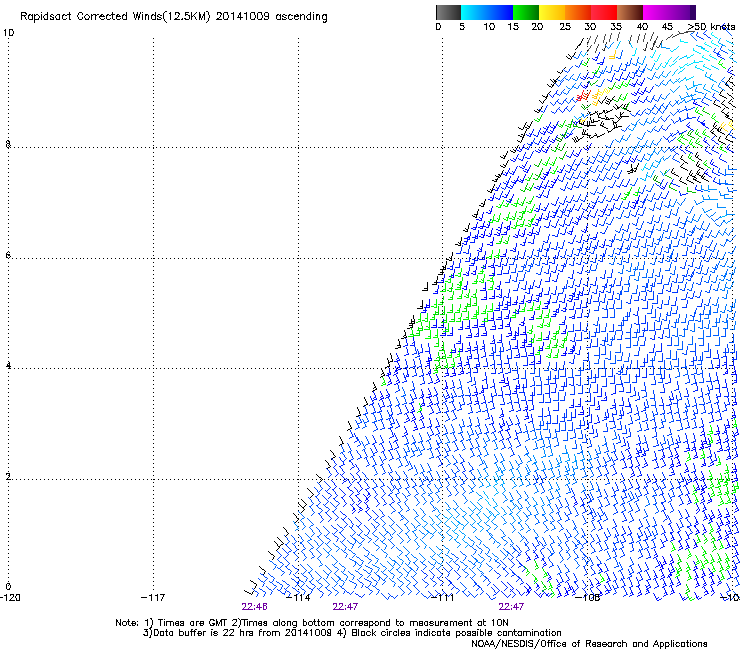Select the '20141009 ascending' text in title
Viewport: 740px width, 650px height.
[x=271, y=17]
